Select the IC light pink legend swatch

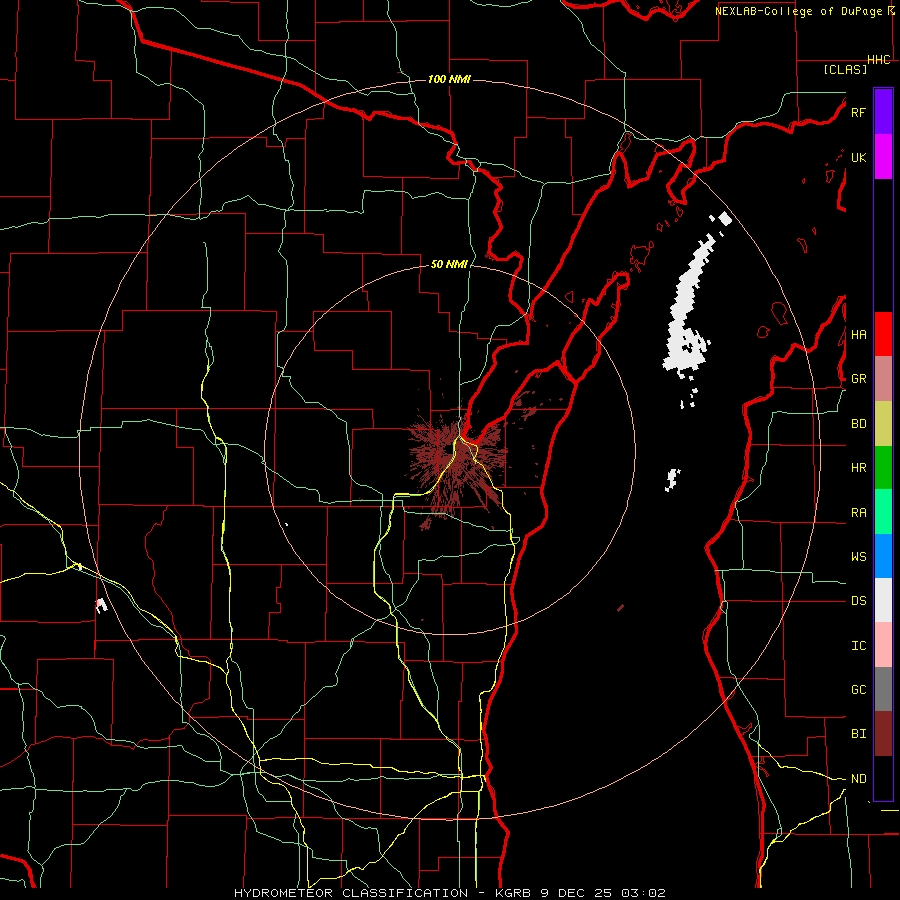(x=883, y=645)
